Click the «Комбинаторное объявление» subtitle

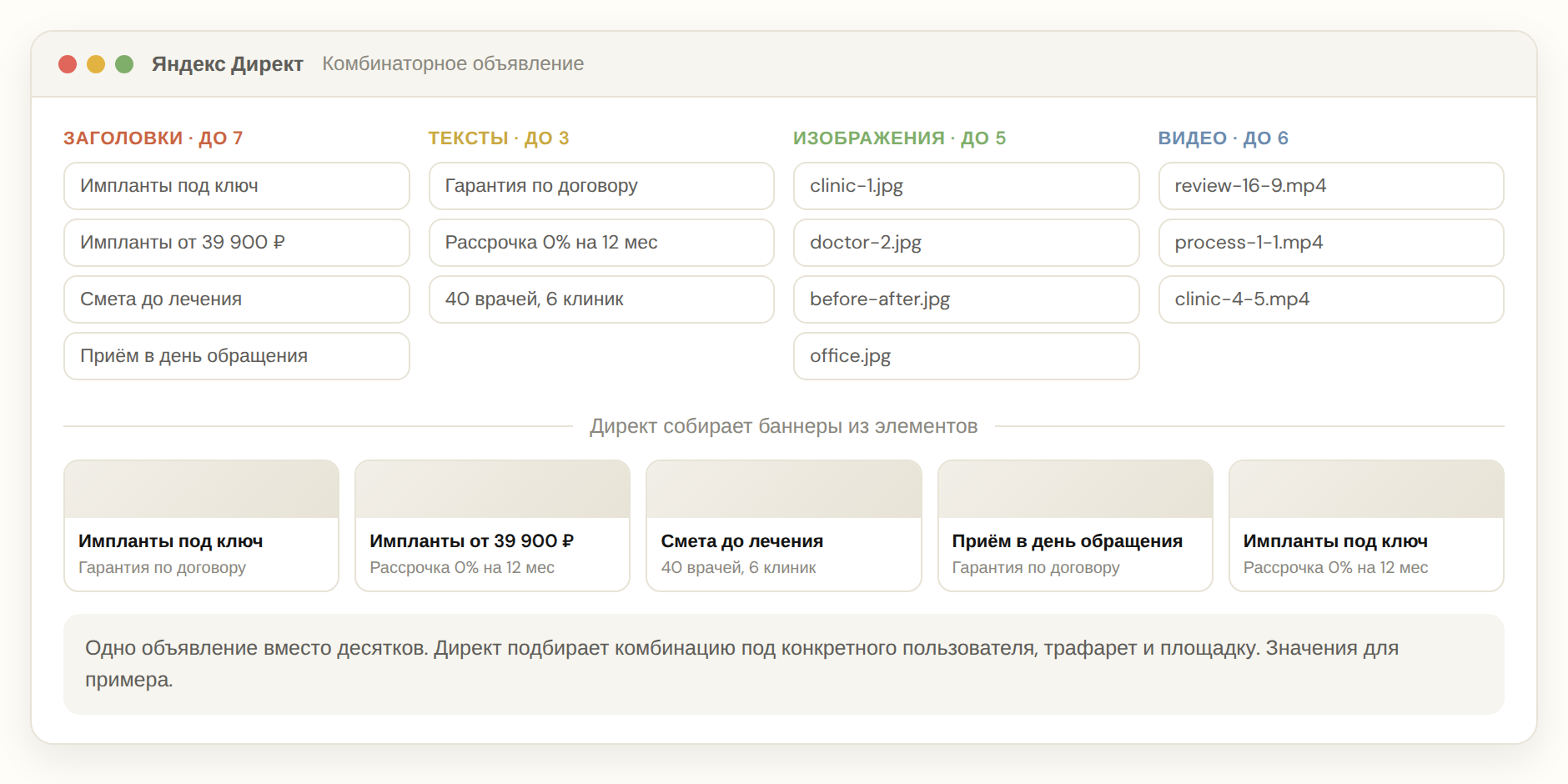tap(453, 64)
